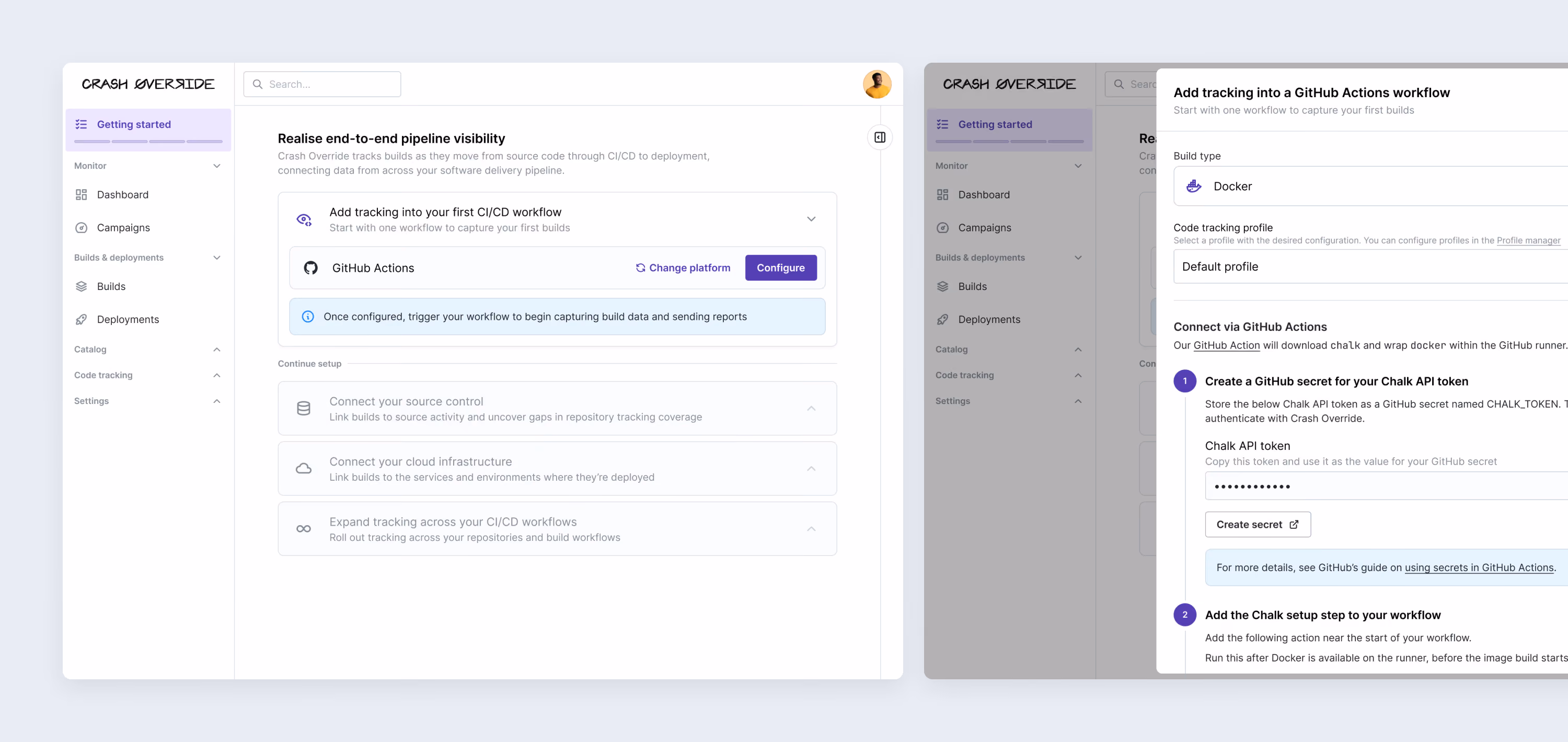The height and width of the screenshot is (742, 1568).
Task: Expand the Catalog section in left window
Action: (217, 350)
